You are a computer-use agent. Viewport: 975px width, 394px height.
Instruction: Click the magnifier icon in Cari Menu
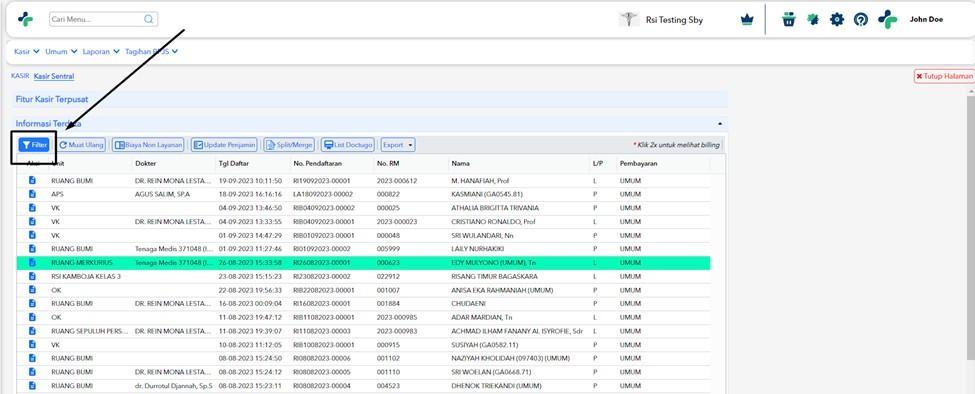pyautogui.click(x=149, y=19)
